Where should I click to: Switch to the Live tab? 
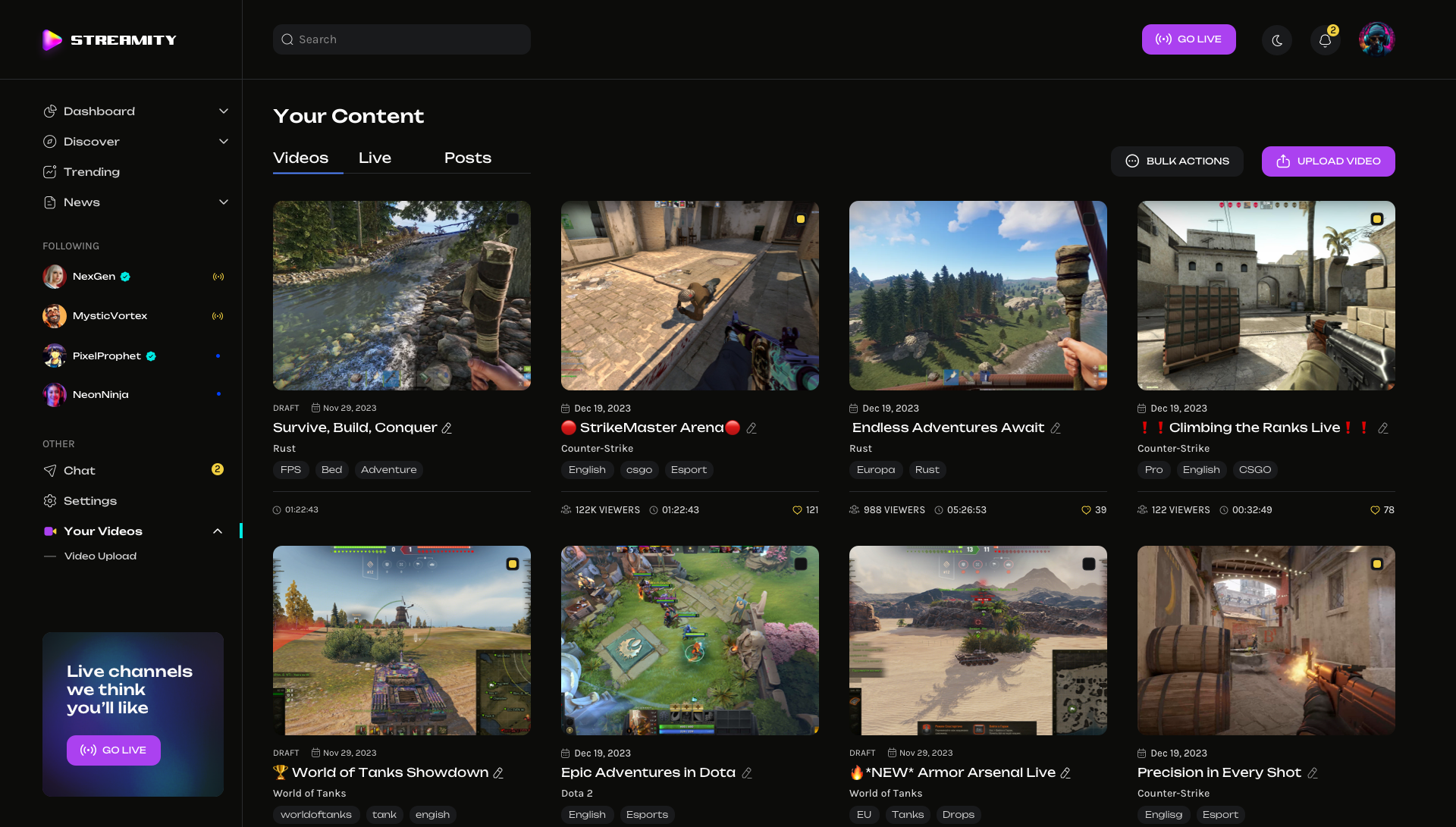pyautogui.click(x=375, y=158)
